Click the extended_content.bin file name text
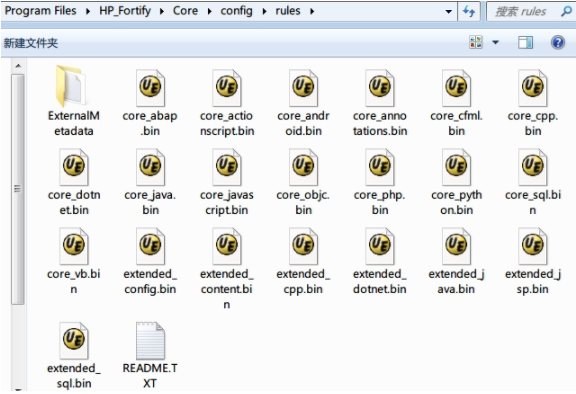The height and width of the screenshot is (394, 576). pos(227,289)
